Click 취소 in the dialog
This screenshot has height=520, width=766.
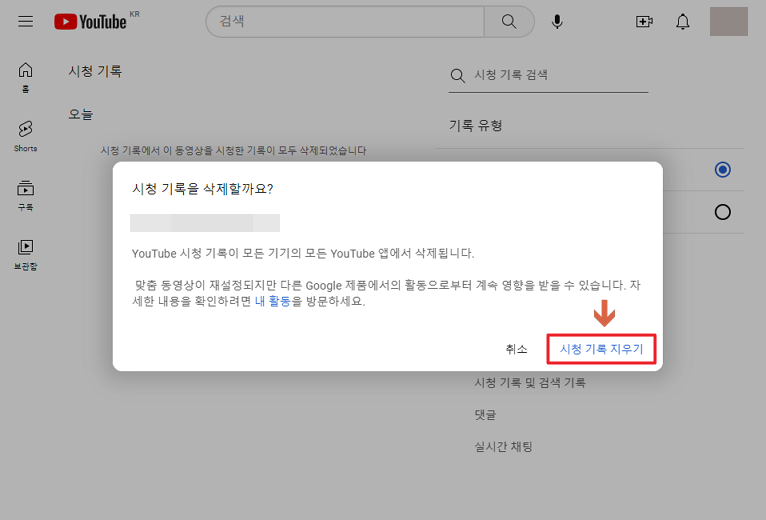click(516, 349)
